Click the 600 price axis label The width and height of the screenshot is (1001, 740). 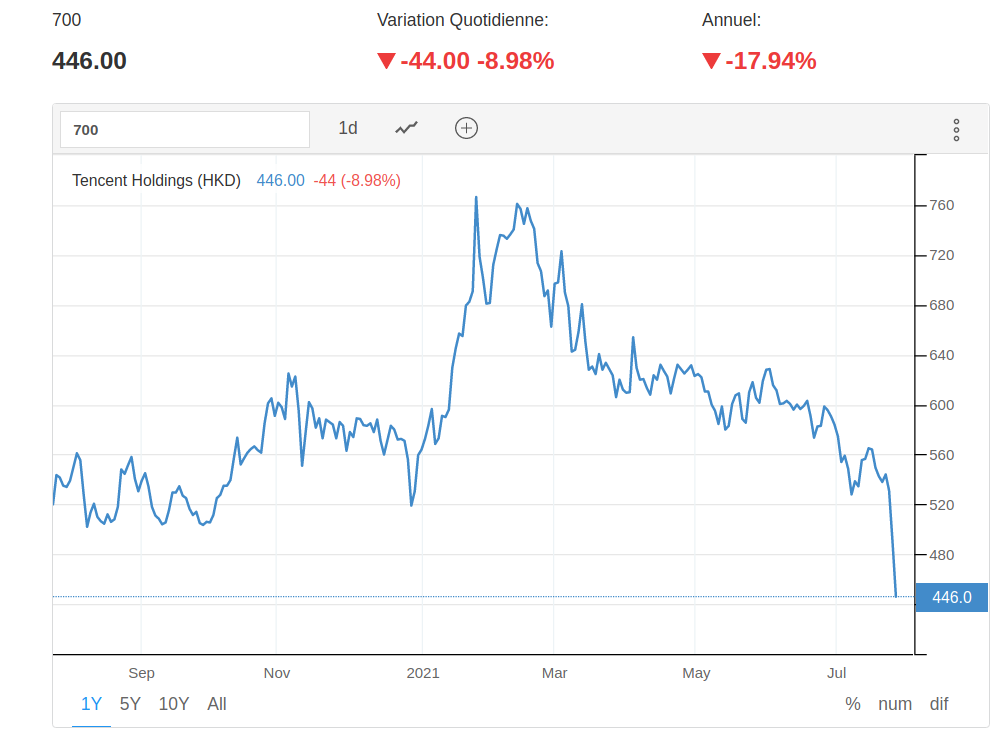click(941, 405)
